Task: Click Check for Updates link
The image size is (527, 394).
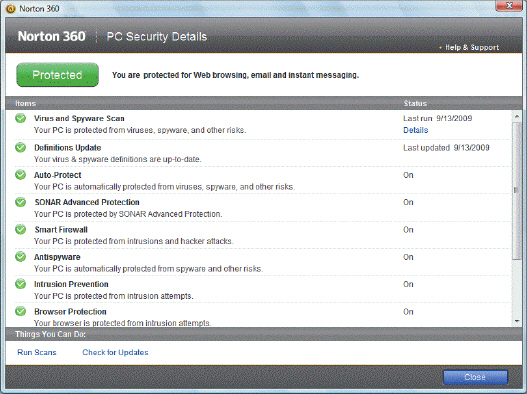Action: 115,352
